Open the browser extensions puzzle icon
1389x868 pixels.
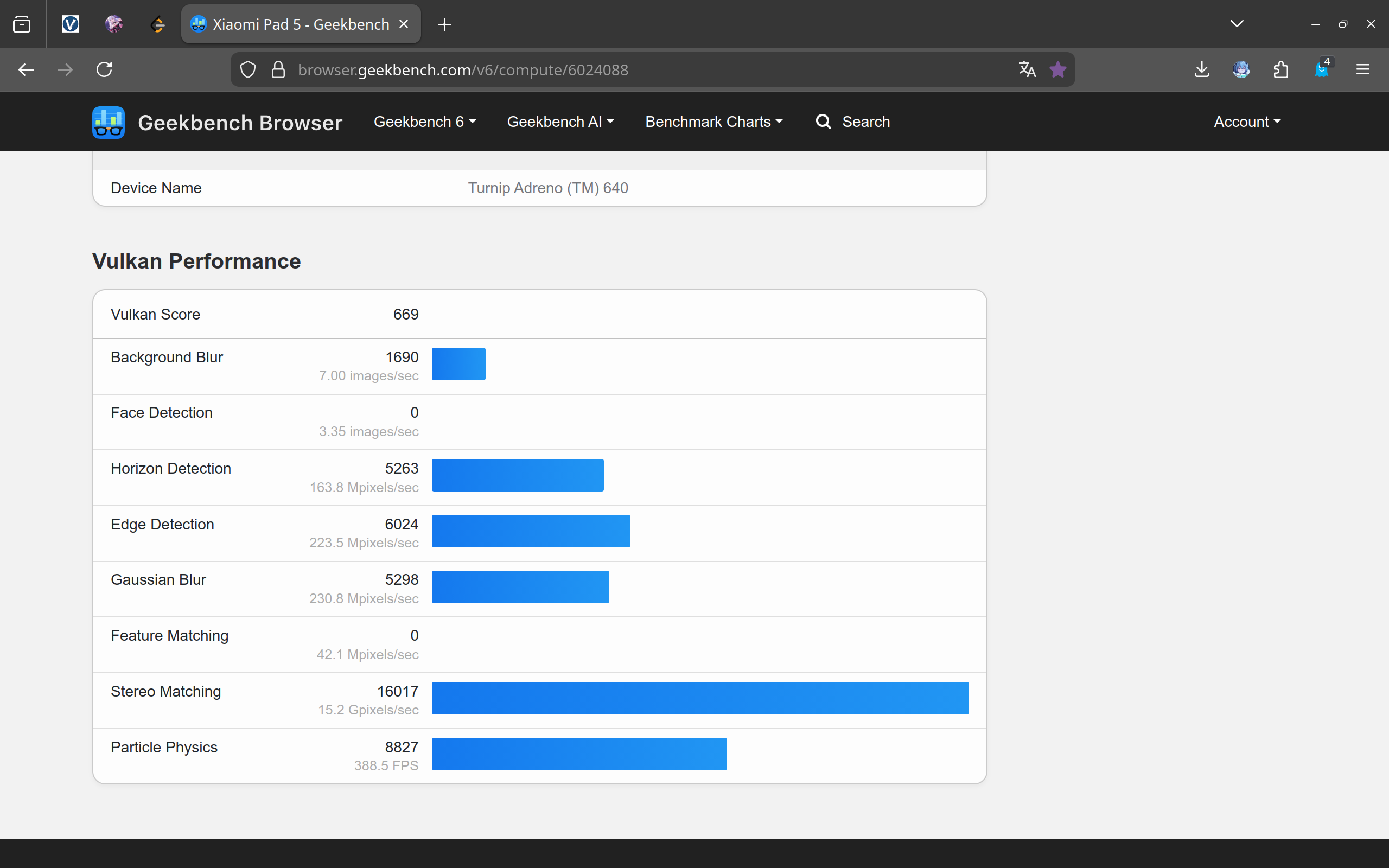[x=1280, y=69]
